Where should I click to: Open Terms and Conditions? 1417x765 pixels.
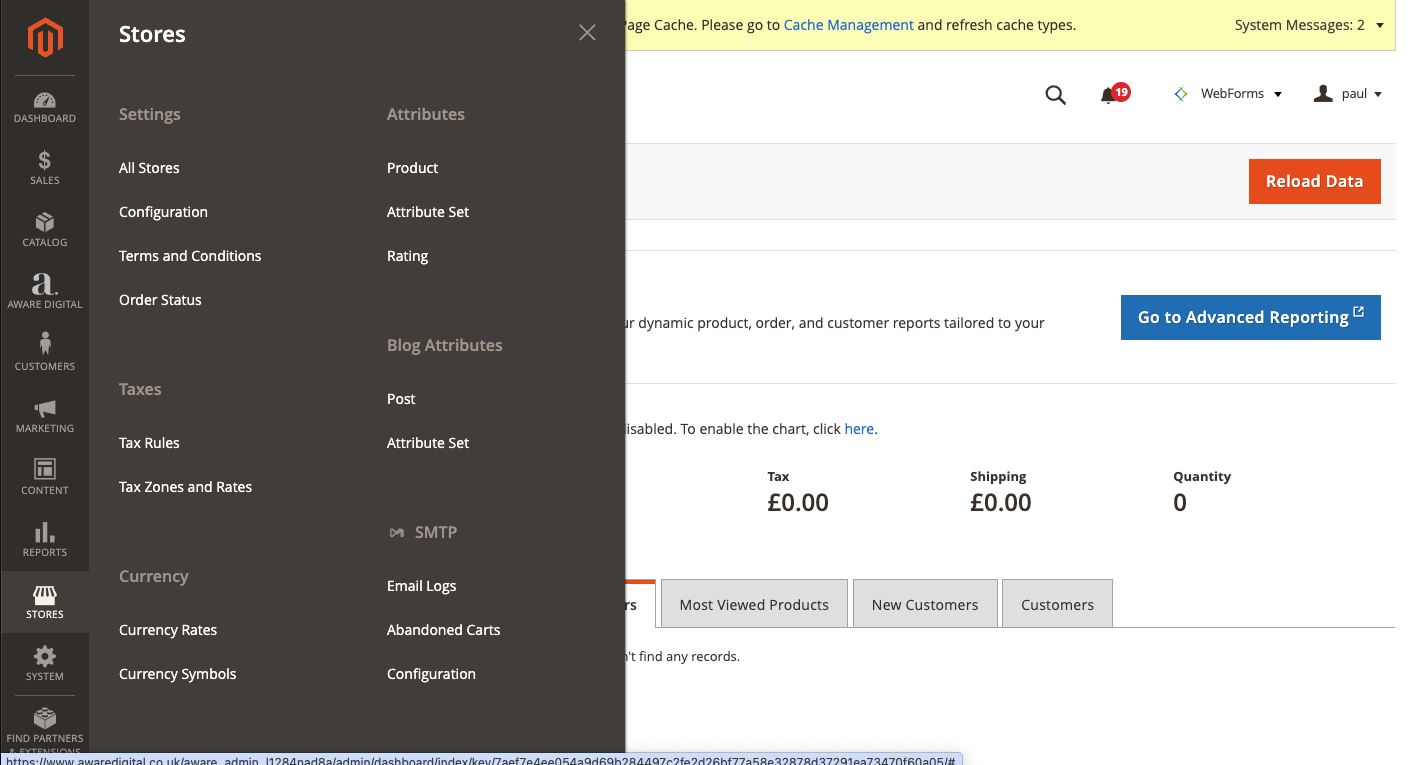(x=190, y=256)
